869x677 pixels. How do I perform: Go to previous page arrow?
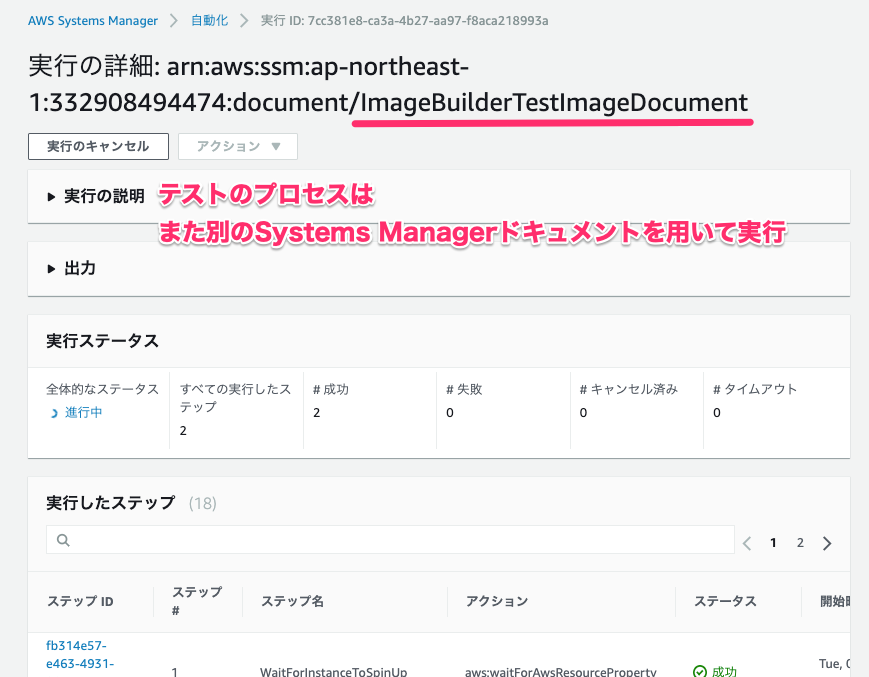point(747,543)
